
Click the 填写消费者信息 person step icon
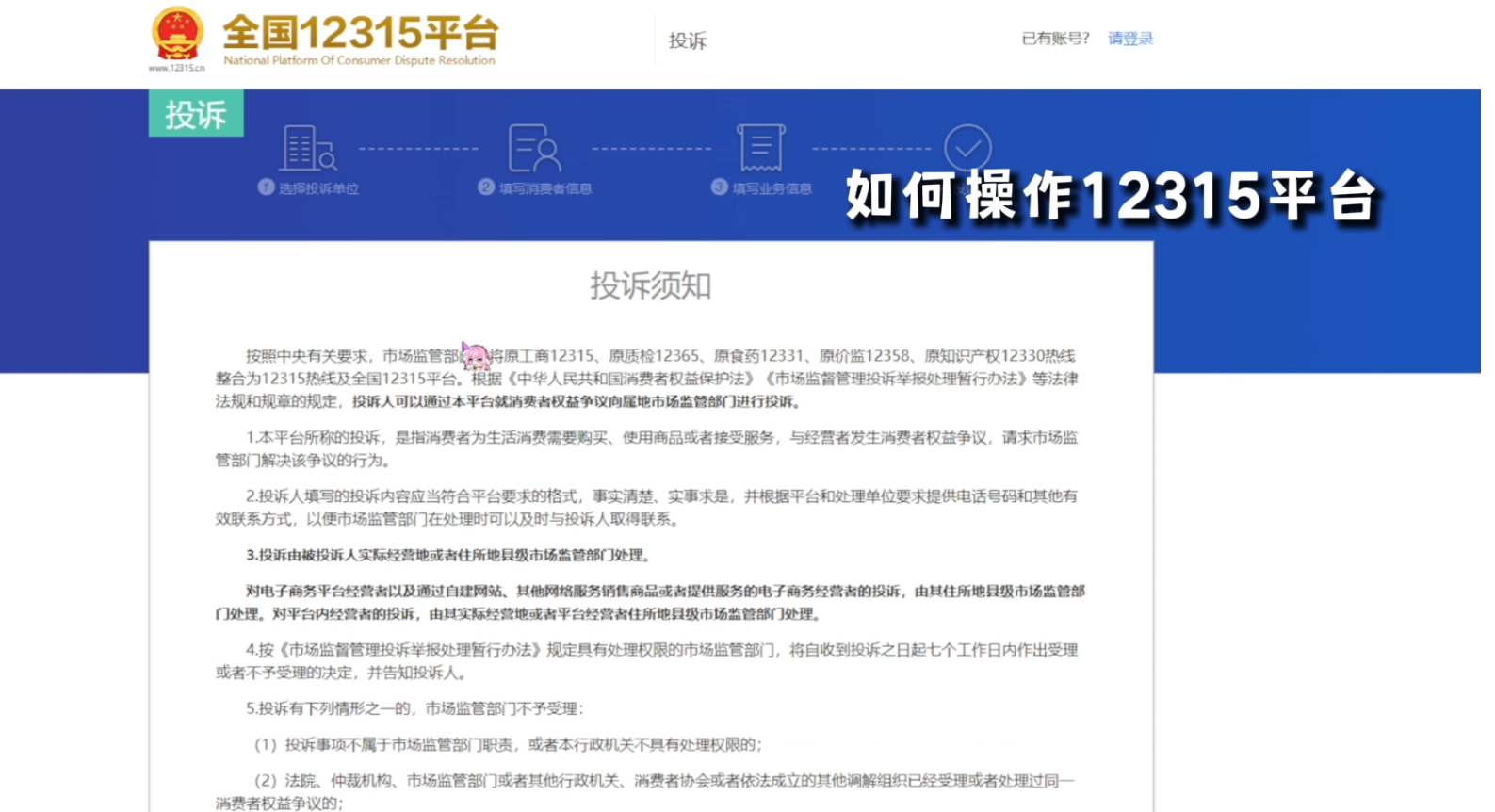tap(533, 148)
